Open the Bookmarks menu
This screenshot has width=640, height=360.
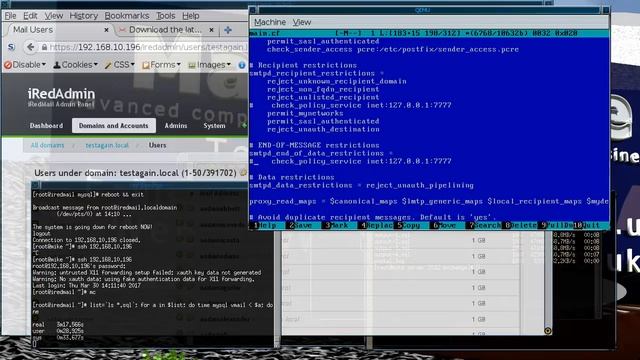tap(127, 16)
